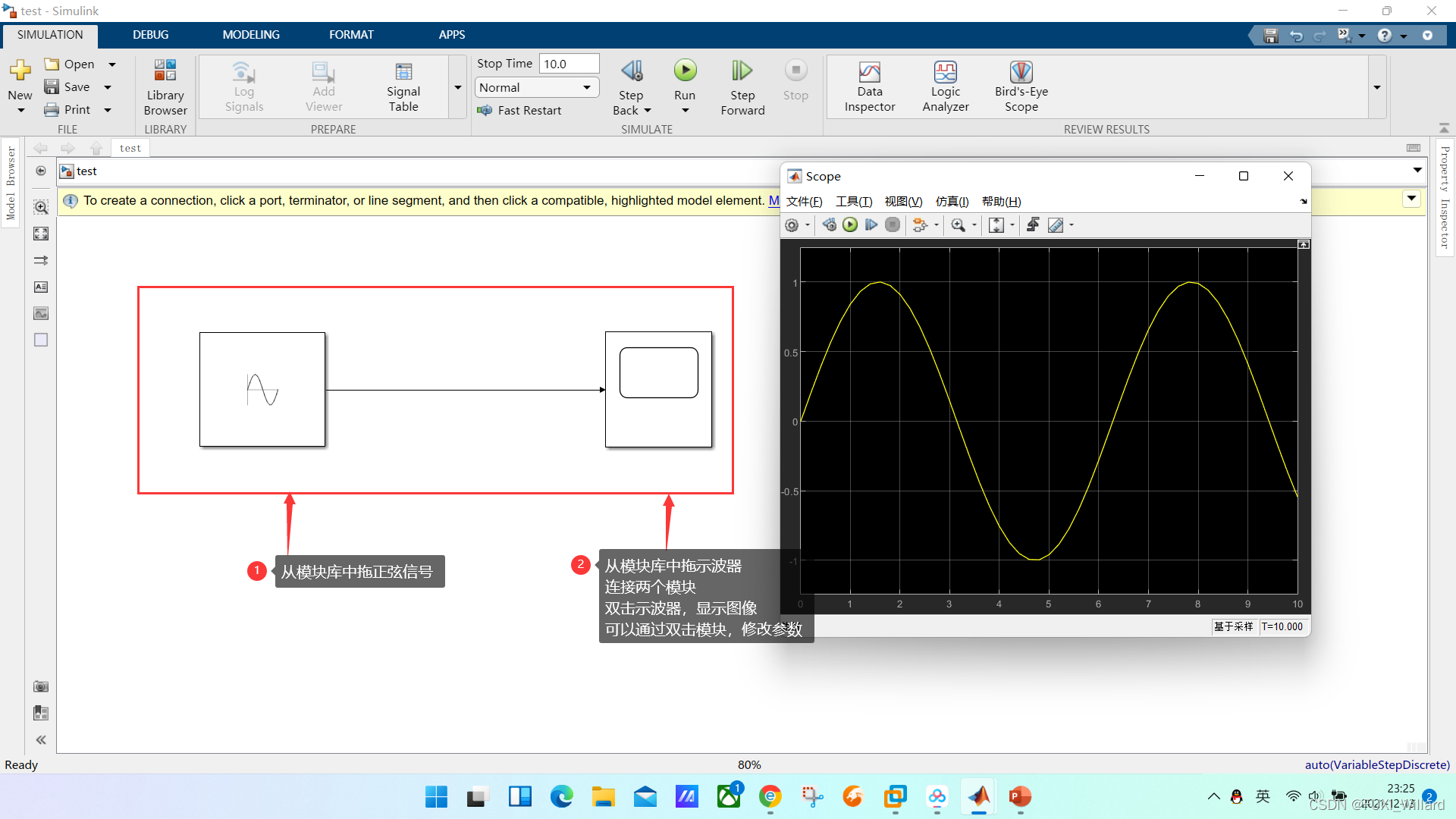
Task: Switch to the MODELING tab
Action: (250, 35)
